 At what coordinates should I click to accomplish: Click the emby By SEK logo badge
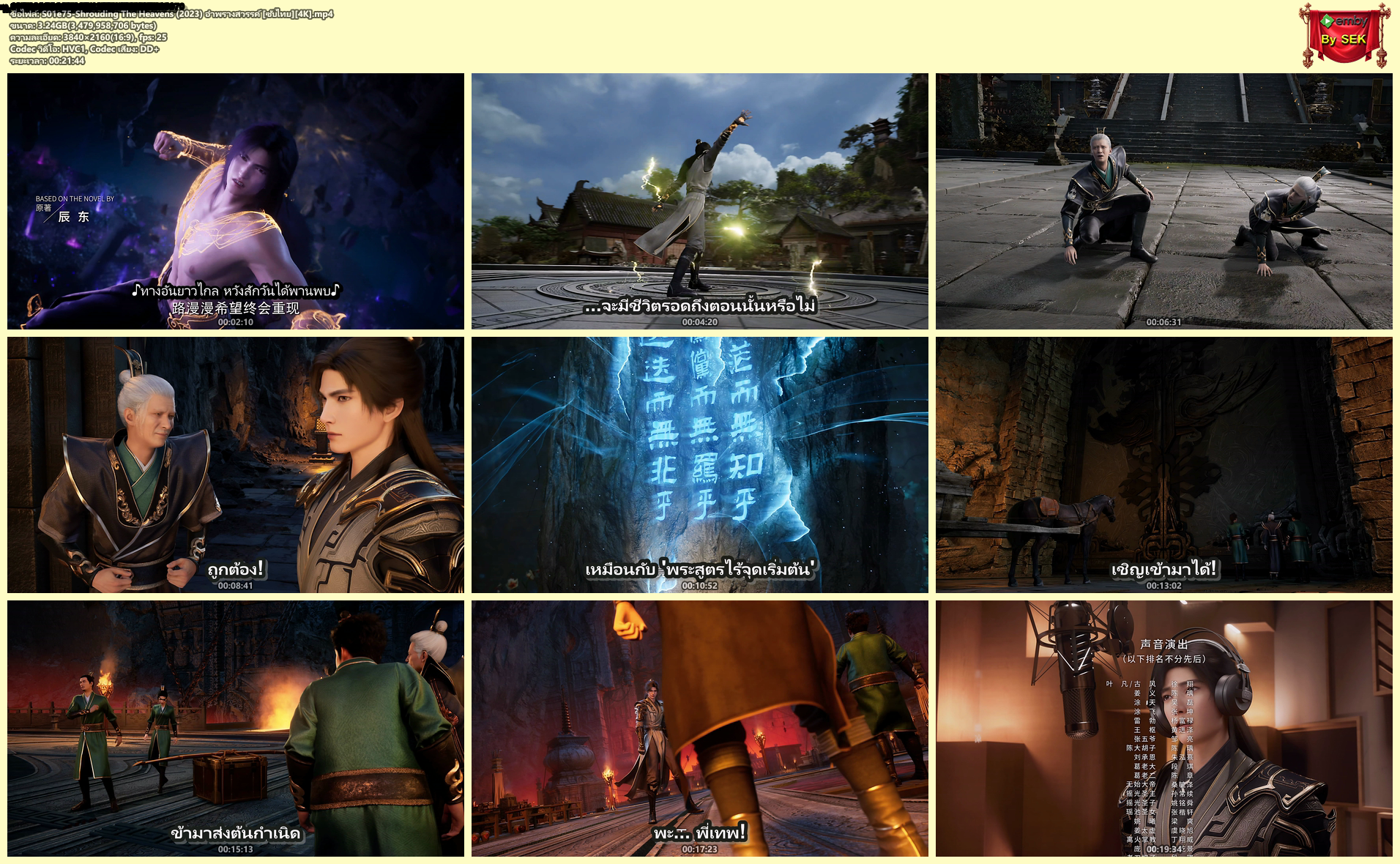[1346, 34]
